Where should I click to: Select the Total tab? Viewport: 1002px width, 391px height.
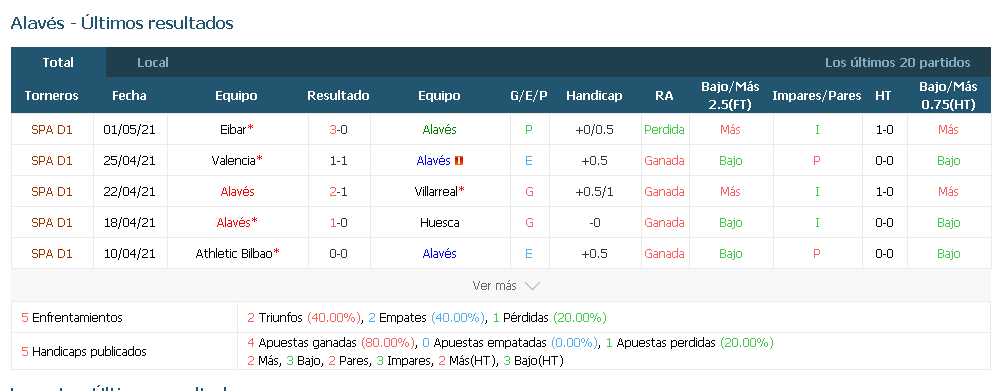click(x=58, y=63)
